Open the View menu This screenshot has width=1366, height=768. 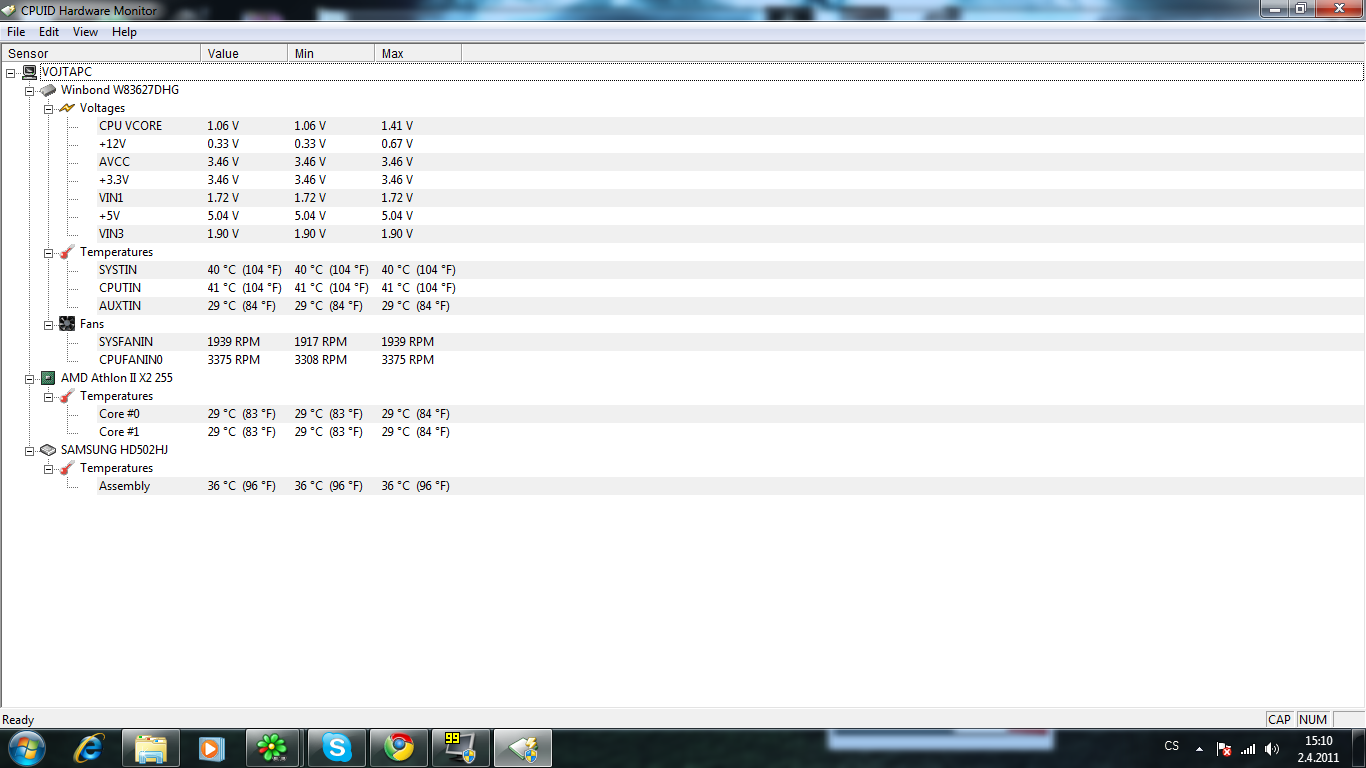click(x=86, y=32)
